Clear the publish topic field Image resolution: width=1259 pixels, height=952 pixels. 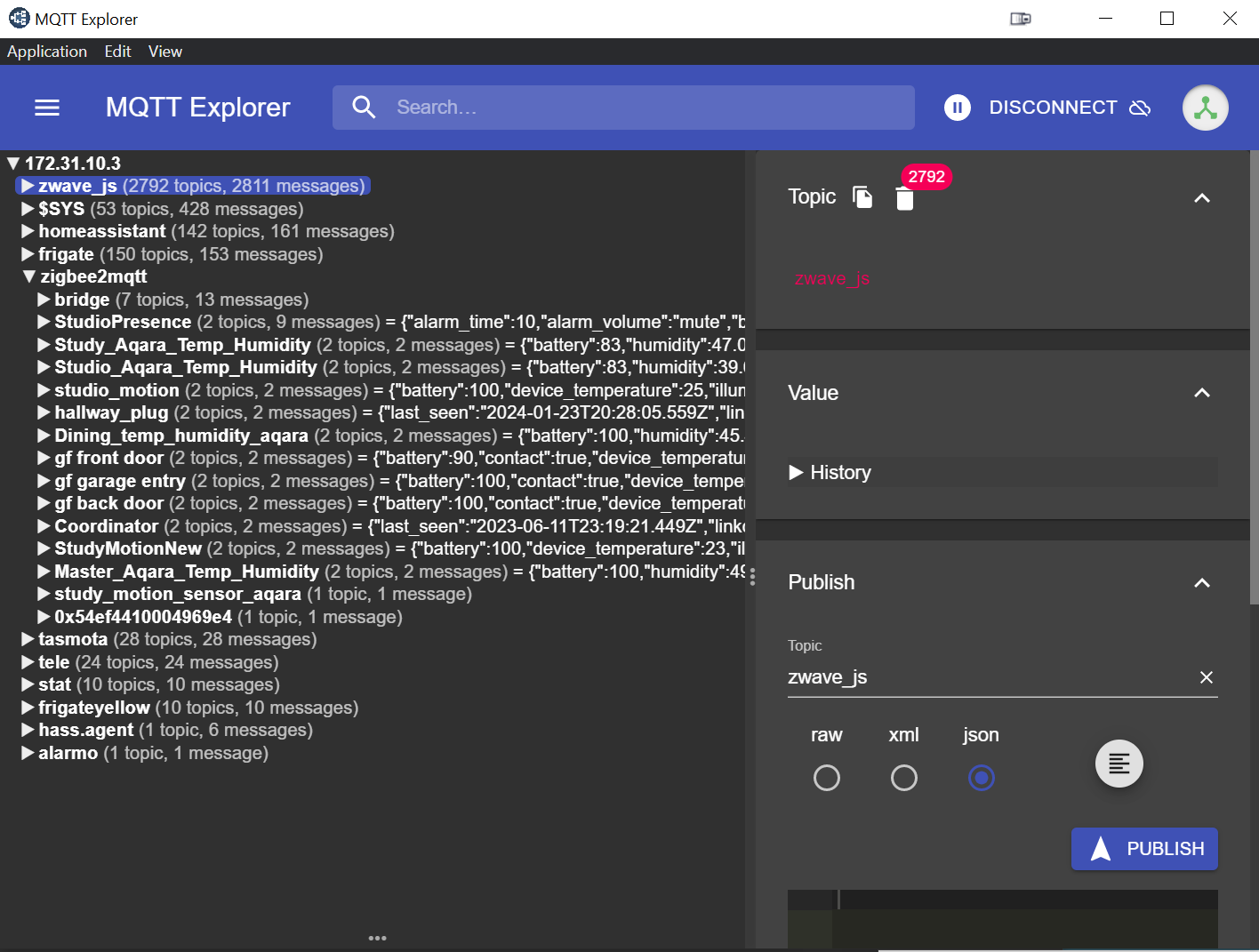tap(1207, 677)
